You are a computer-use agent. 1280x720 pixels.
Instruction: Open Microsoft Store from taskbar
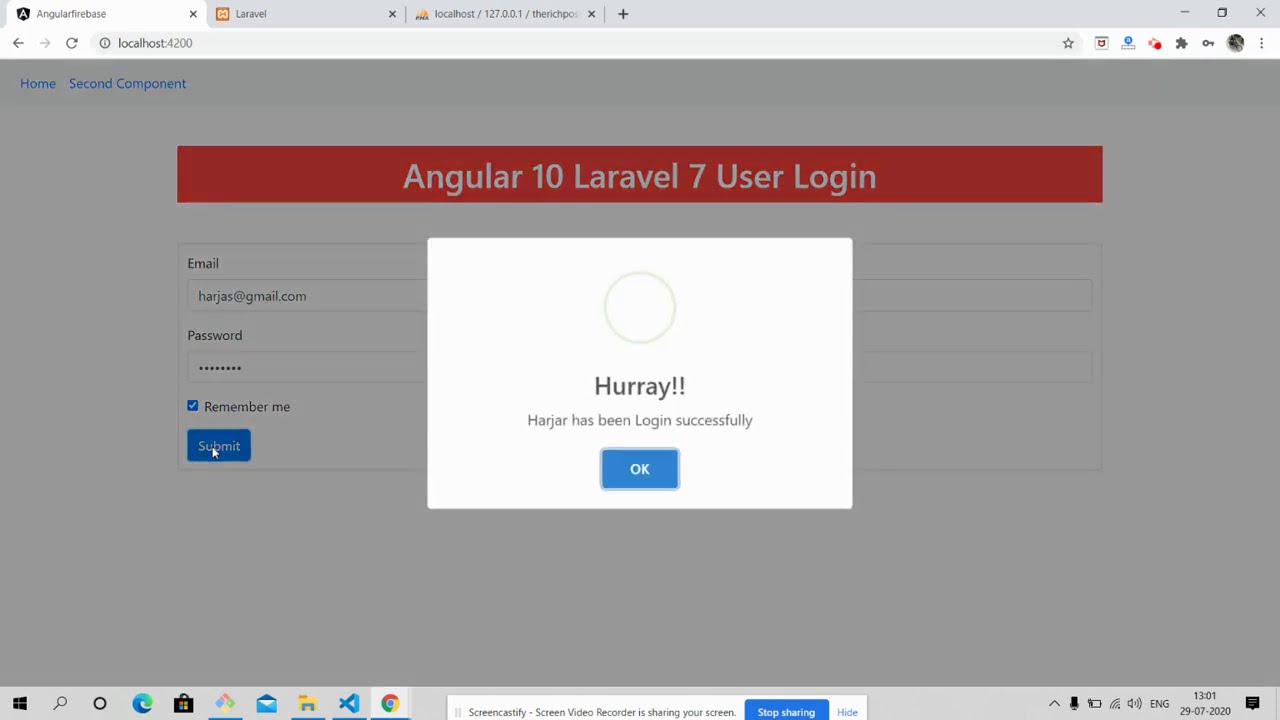(x=183, y=704)
